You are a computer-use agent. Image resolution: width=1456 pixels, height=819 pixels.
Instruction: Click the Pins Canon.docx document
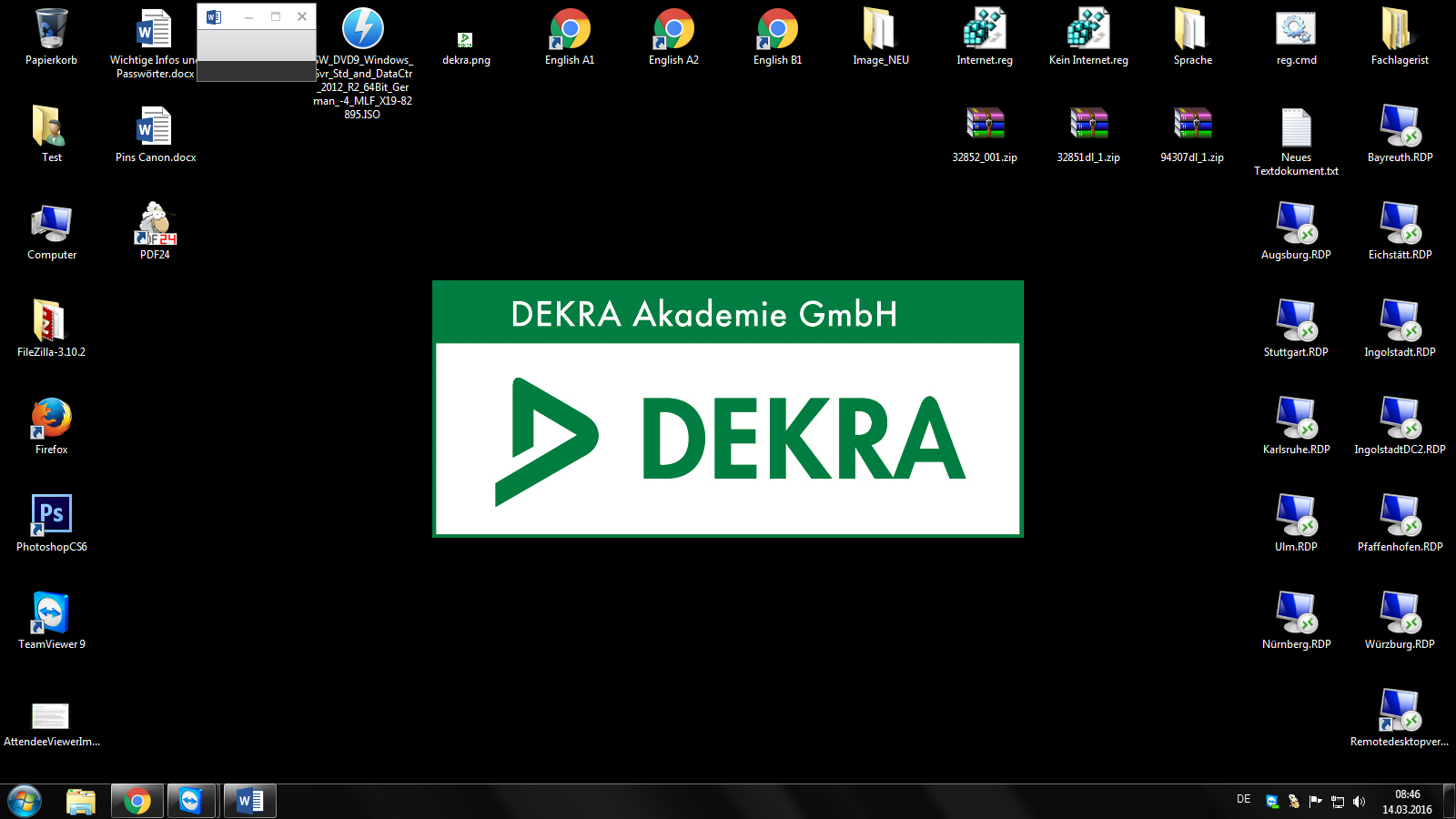[x=155, y=127]
